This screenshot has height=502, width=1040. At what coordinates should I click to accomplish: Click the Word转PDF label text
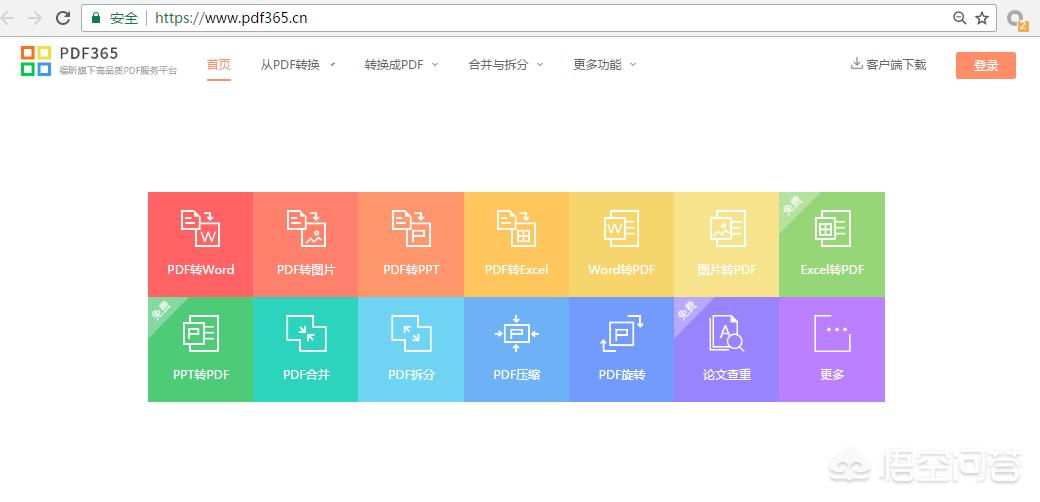click(621, 270)
